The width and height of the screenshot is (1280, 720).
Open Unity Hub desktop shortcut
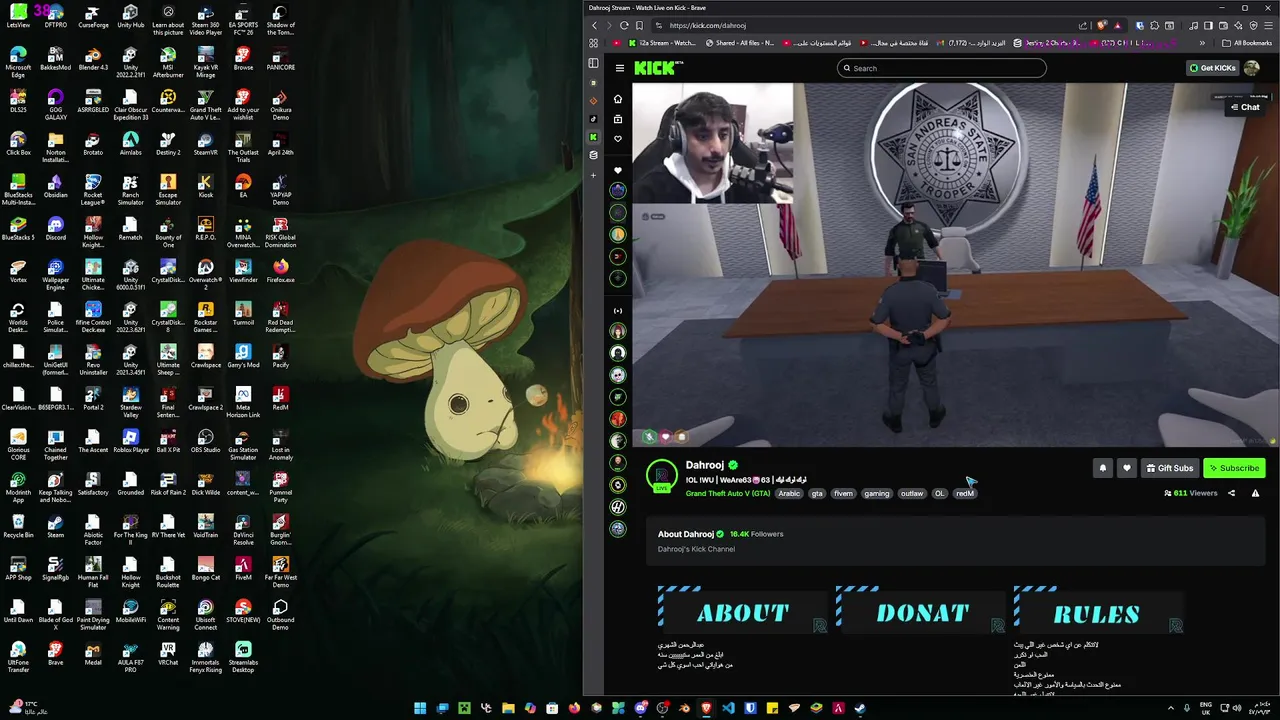(x=130, y=15)
